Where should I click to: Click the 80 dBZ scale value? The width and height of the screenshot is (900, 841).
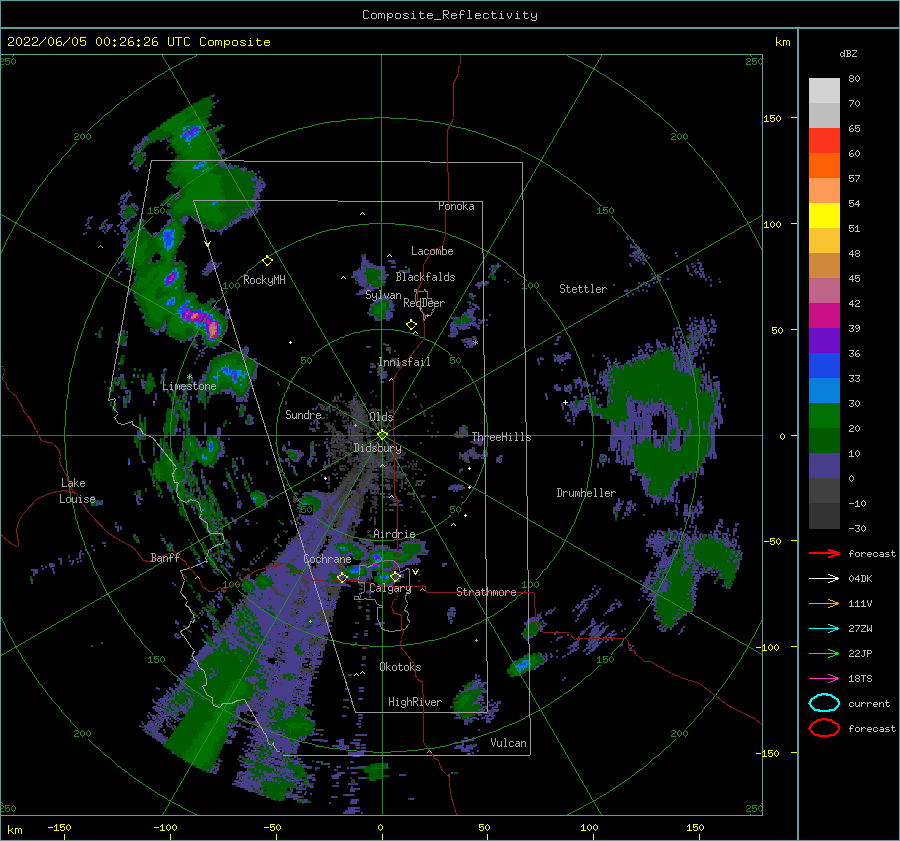pos(854,79)
